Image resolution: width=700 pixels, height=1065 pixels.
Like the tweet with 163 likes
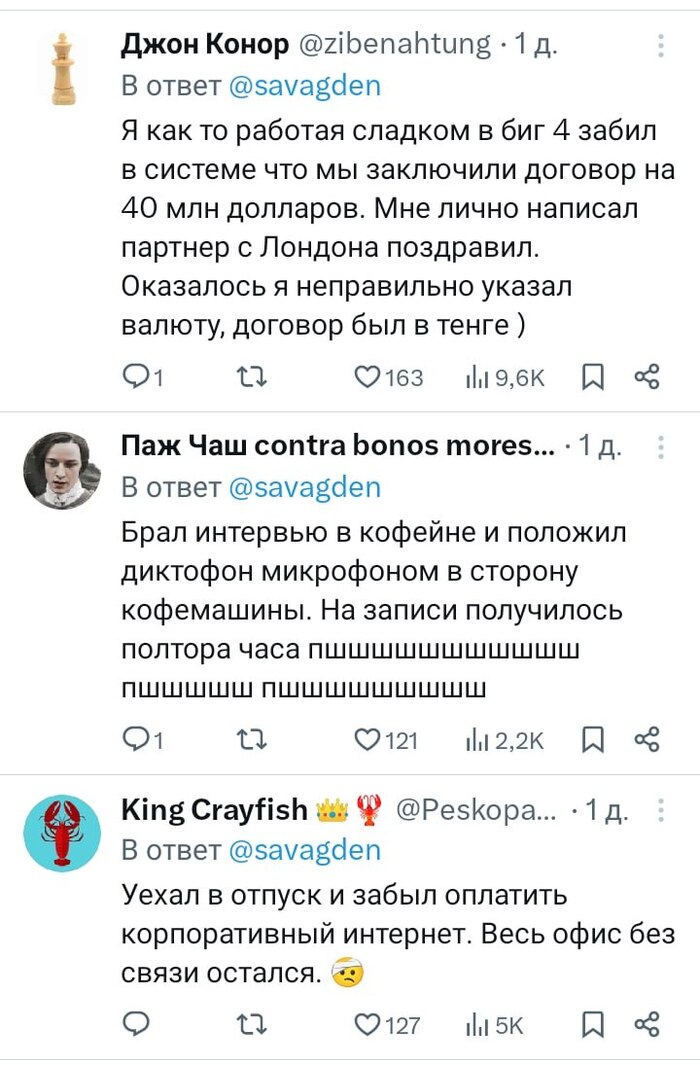(x=370, y=377)
